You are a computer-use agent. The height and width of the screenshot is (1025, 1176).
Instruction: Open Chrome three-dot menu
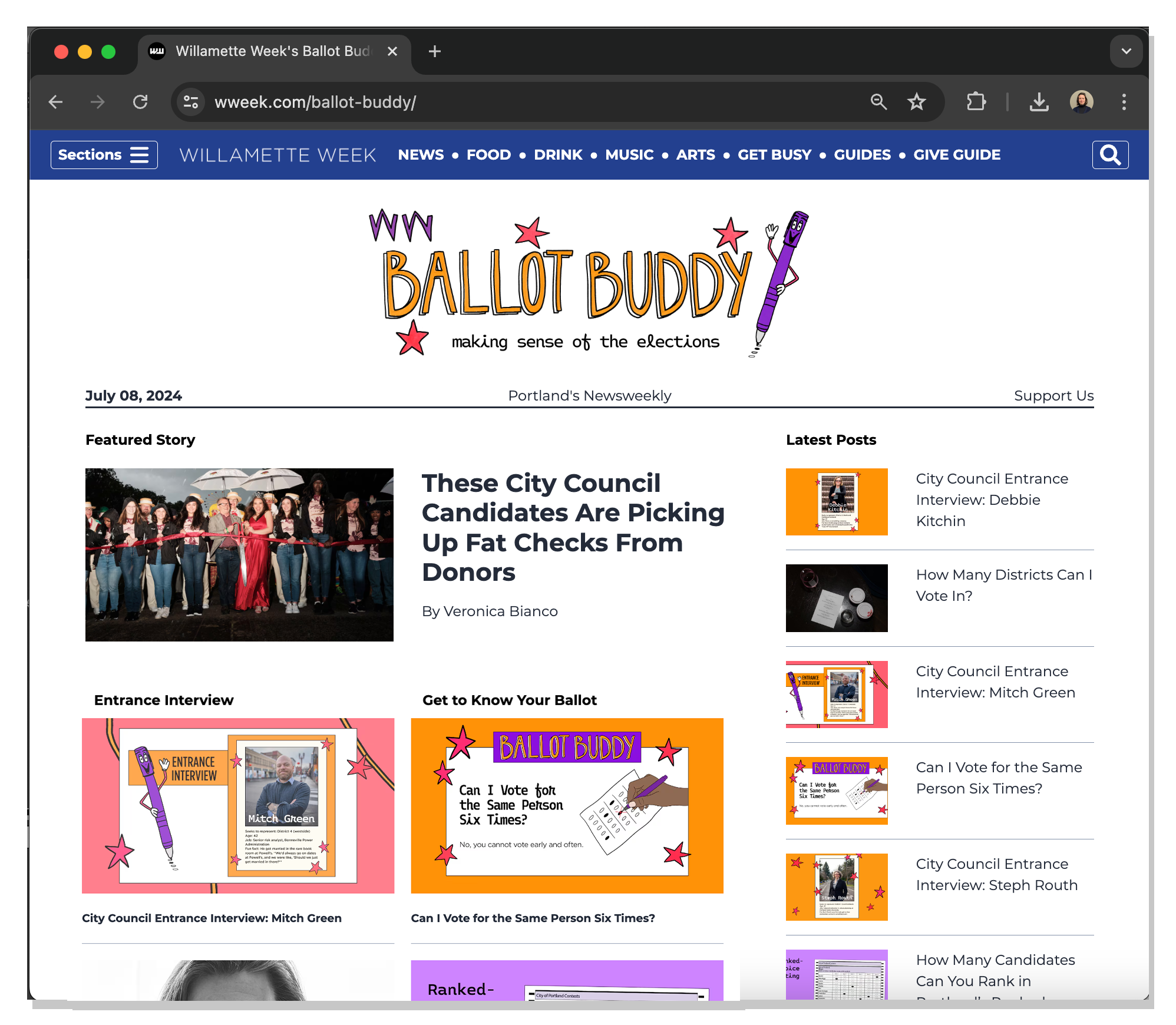click(x=1124, y=102)
